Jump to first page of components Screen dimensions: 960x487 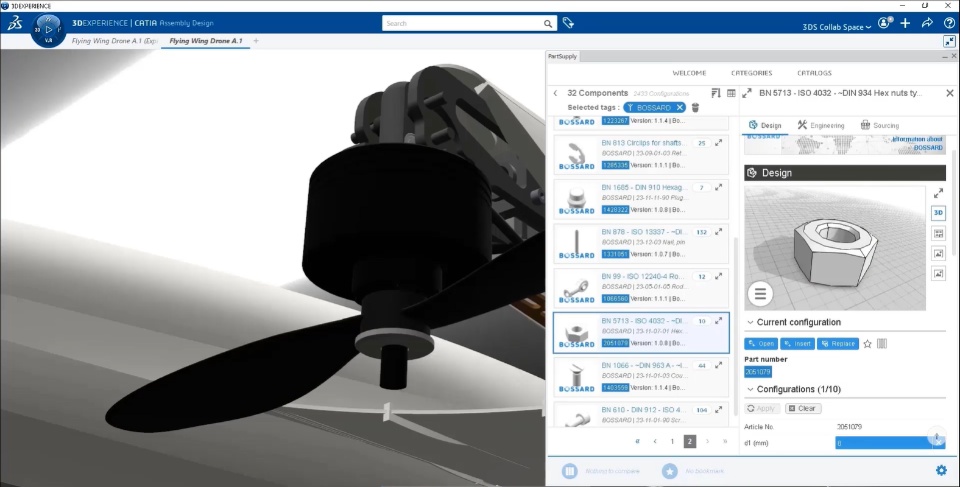click(637, 442)
